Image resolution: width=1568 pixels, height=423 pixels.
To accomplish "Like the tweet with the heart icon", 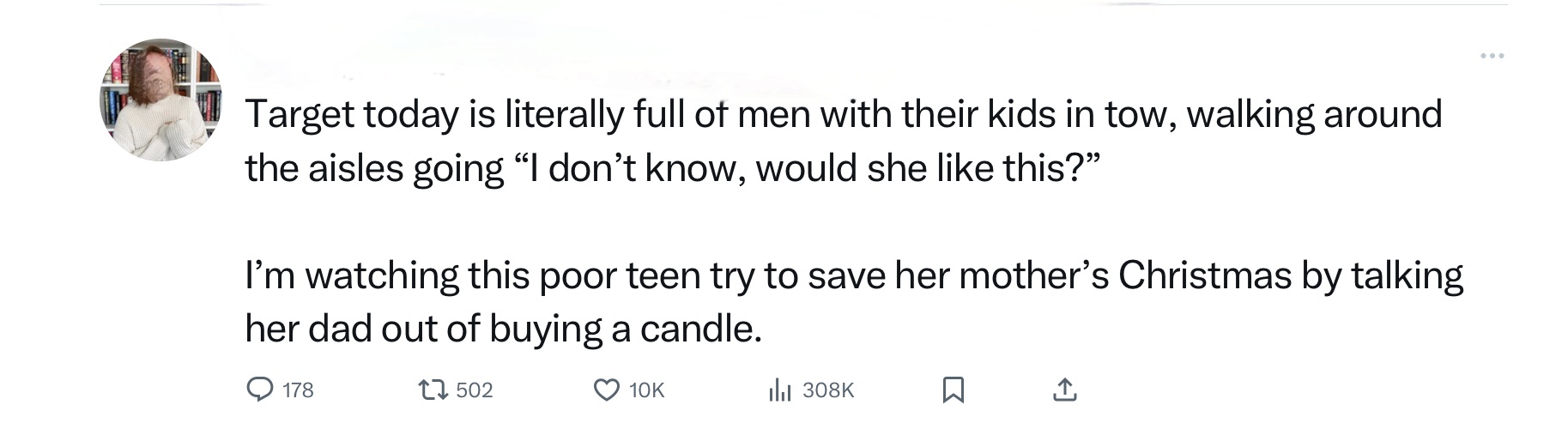I will click(x=607, y=390).
